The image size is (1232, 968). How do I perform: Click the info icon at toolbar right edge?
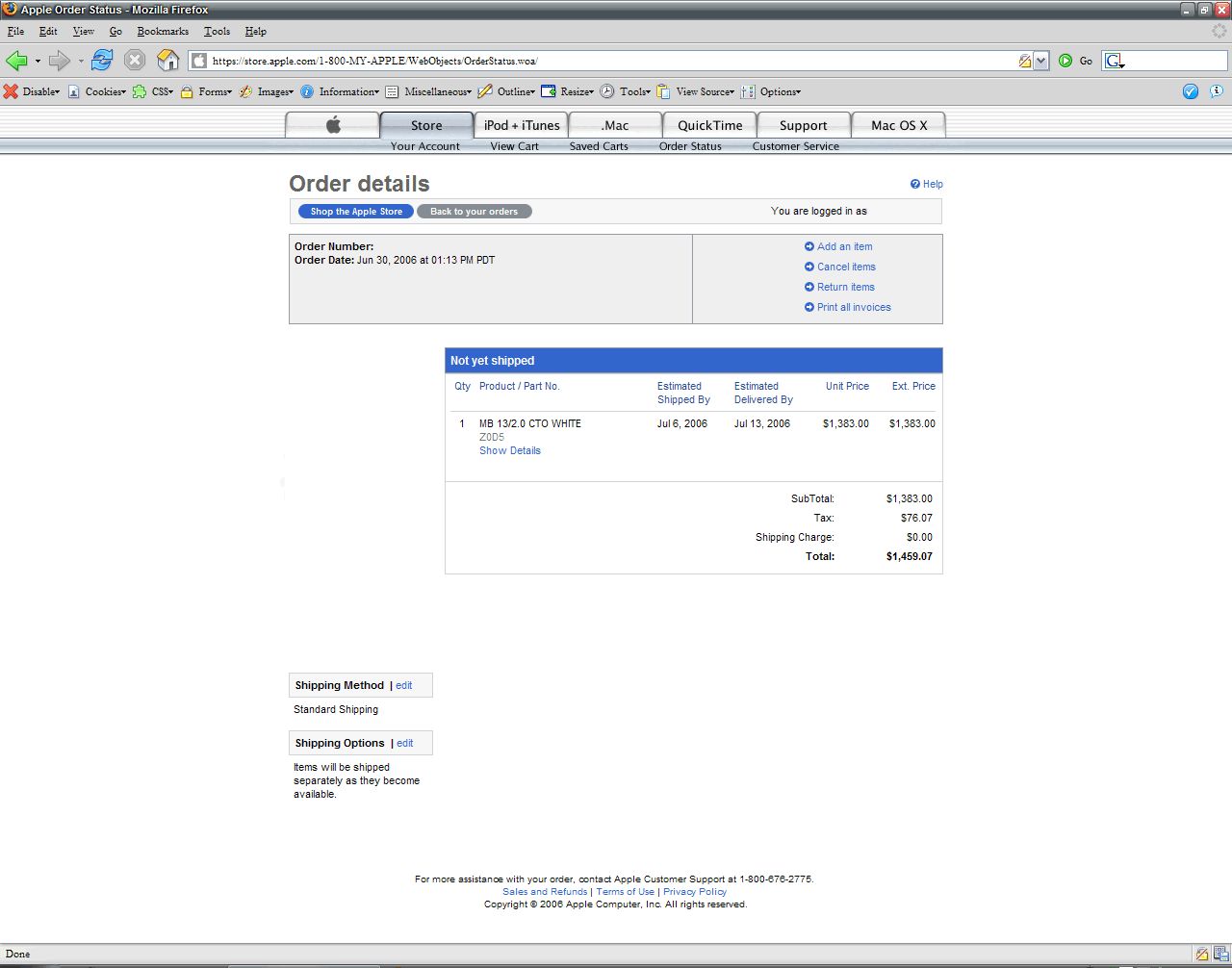coord(1217,91)
